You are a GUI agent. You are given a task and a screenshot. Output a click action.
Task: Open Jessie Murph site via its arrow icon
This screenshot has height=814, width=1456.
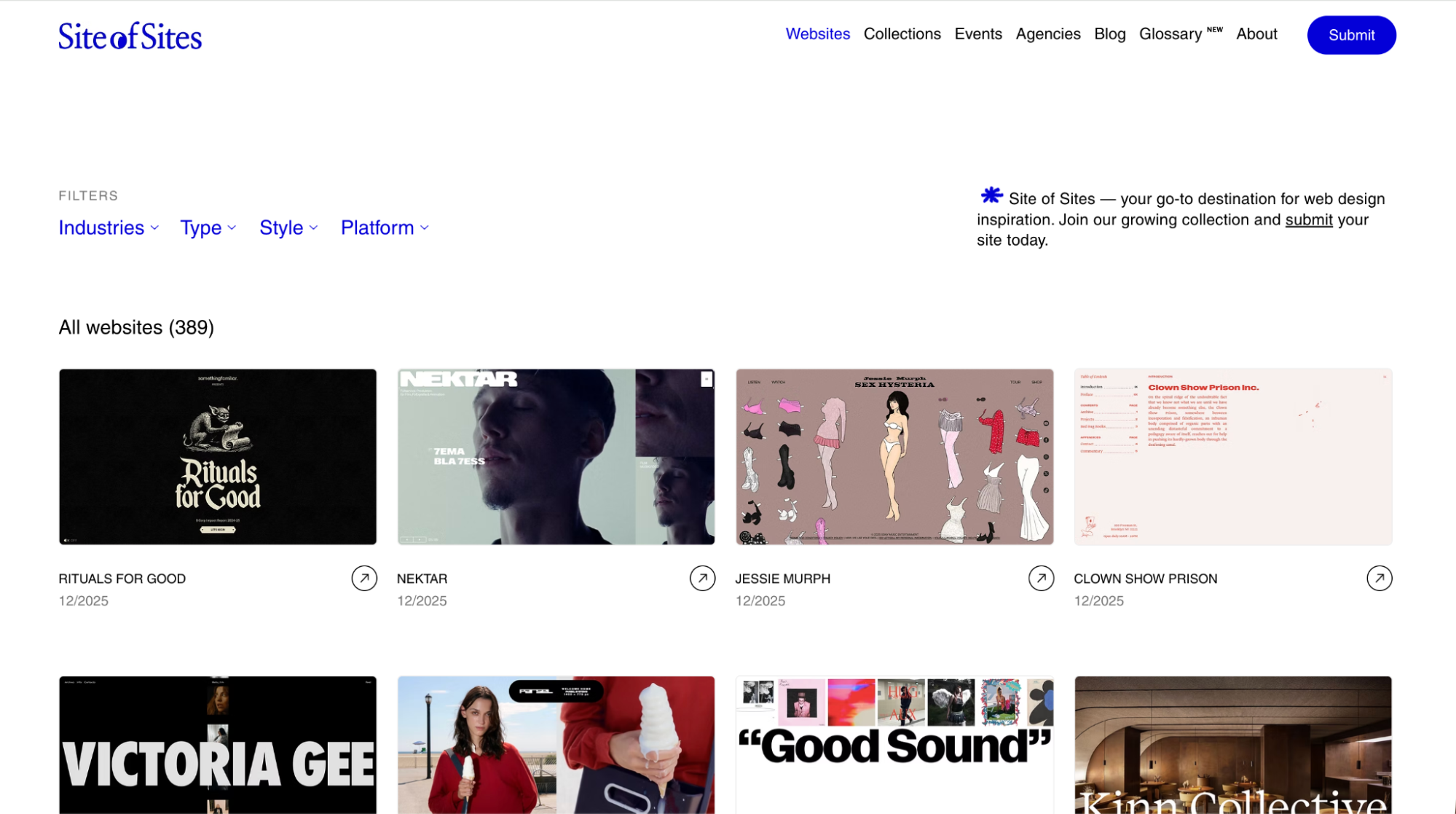pyautogui.click(x=1042, y=578)
